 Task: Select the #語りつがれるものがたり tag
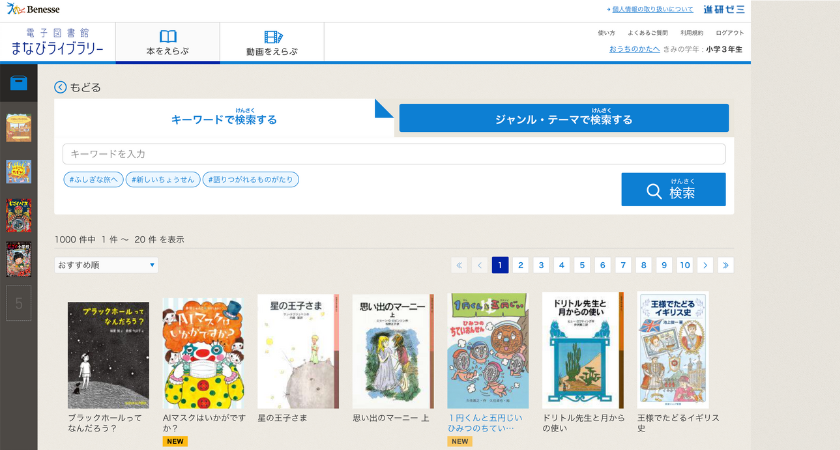(250, 180)
